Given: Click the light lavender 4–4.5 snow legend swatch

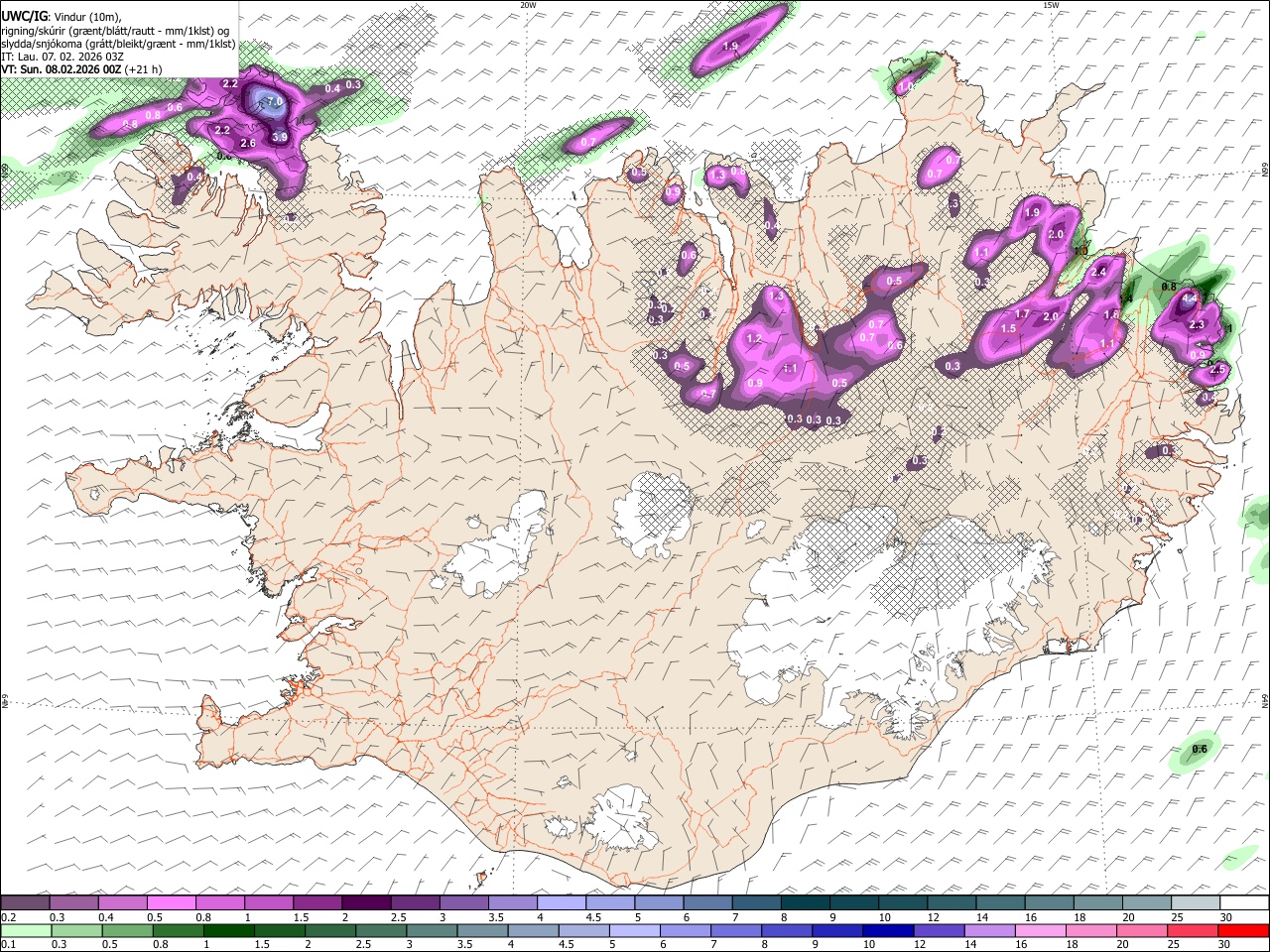Looking at the screenshot, I should coord(562,902).
